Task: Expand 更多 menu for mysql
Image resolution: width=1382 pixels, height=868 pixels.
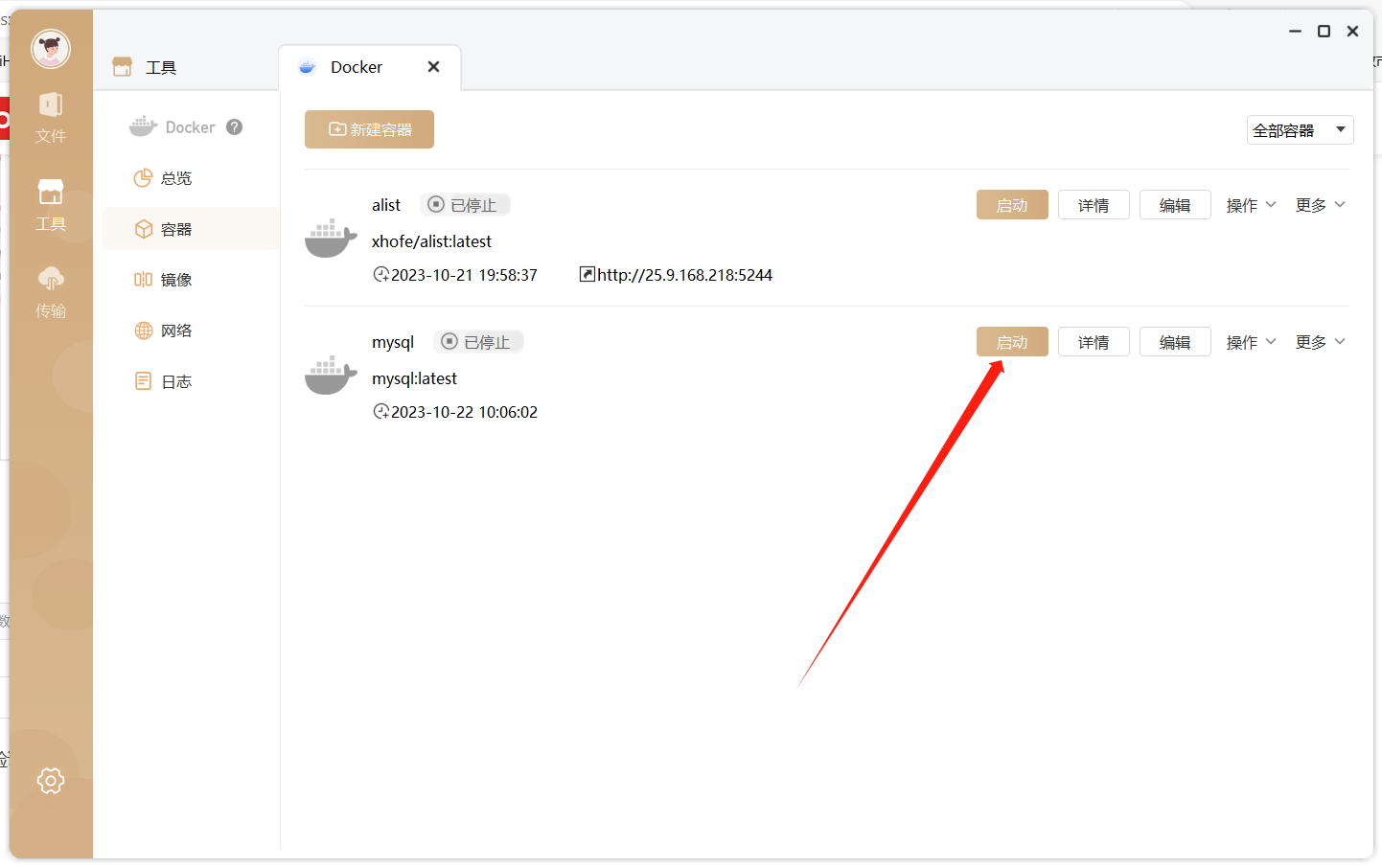Action: (1320, 342)
